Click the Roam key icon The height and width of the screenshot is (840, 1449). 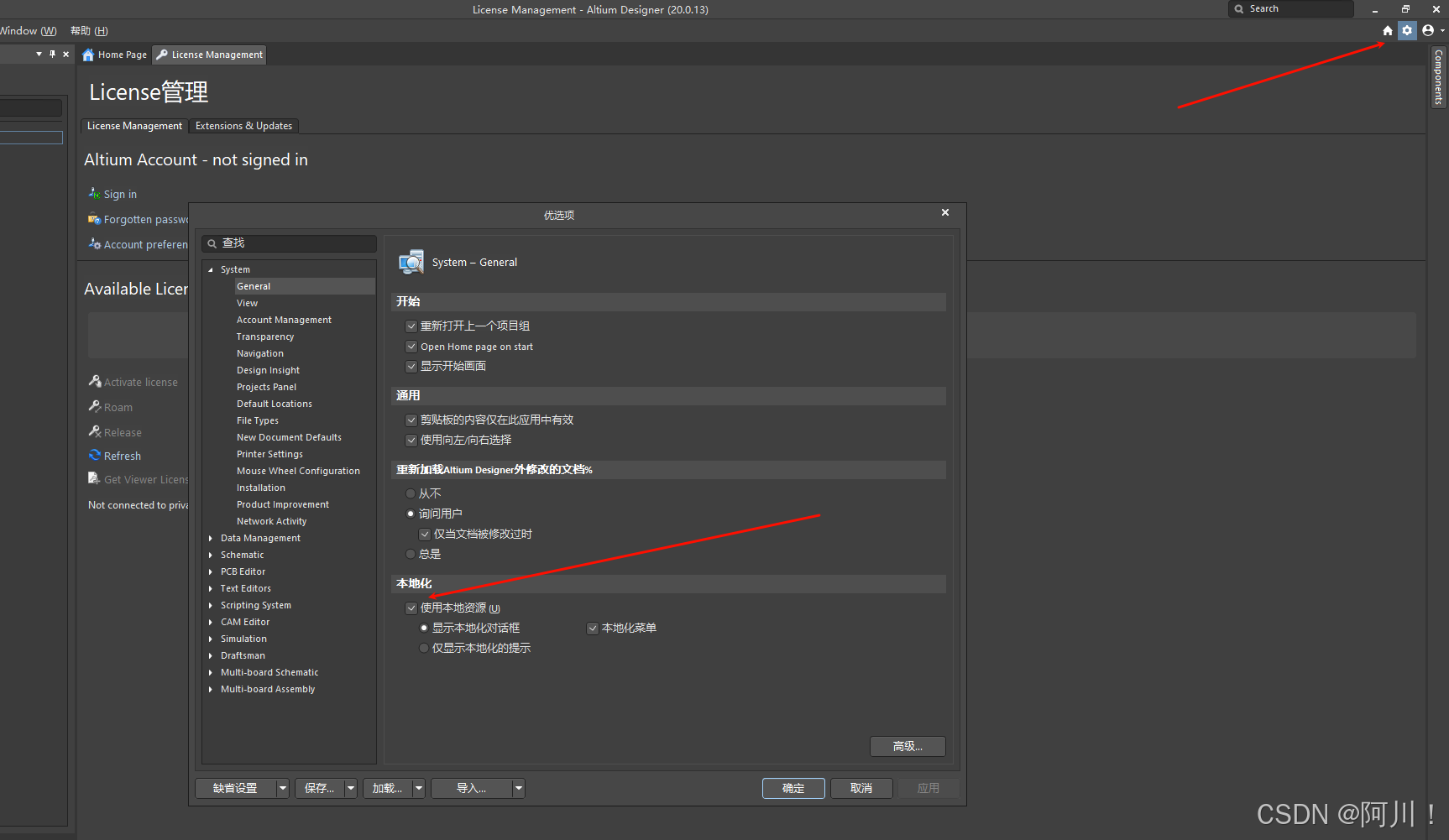tap(95, 406)
